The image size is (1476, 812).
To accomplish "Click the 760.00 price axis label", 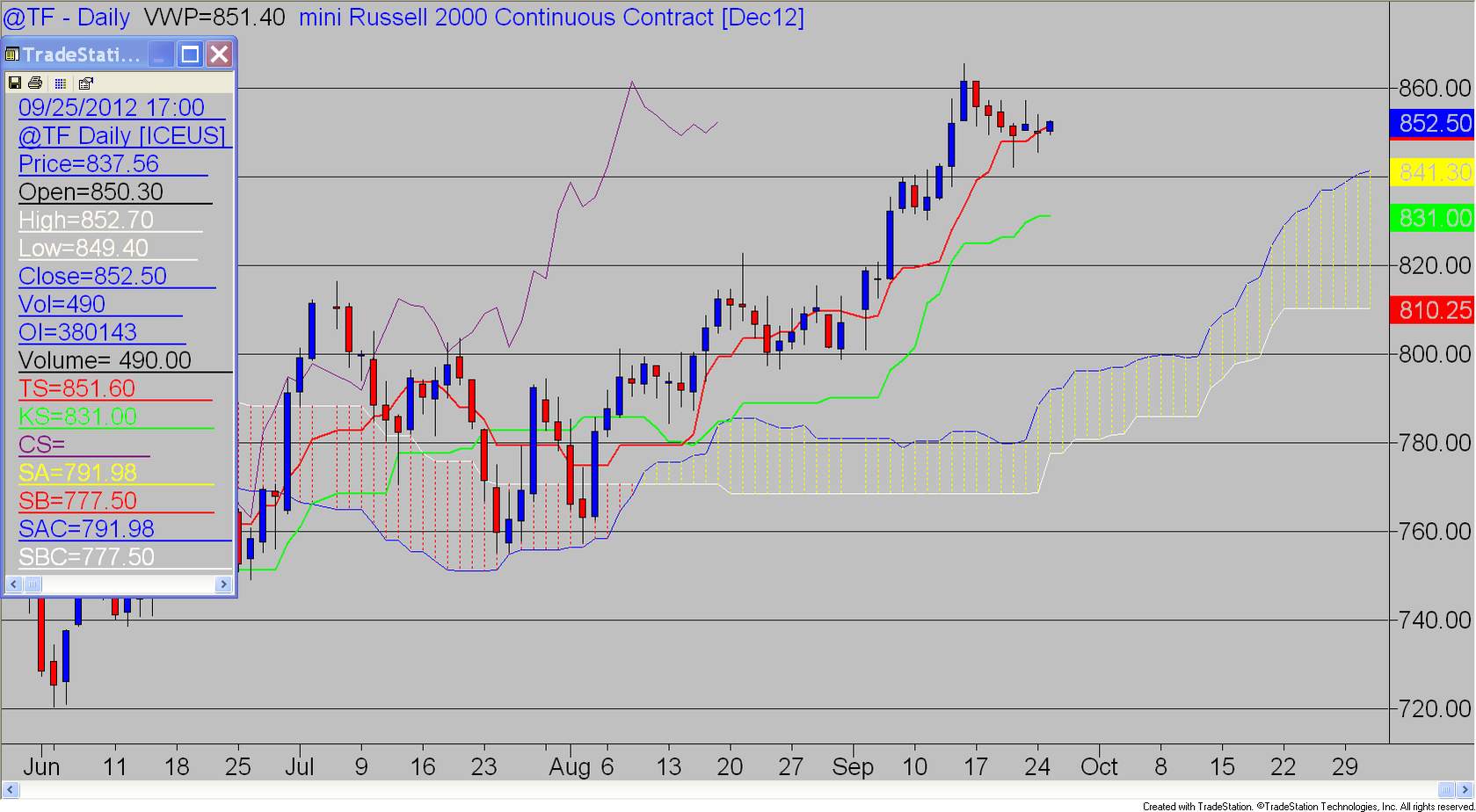I will pyautogui.click(x=1435, y=532).
